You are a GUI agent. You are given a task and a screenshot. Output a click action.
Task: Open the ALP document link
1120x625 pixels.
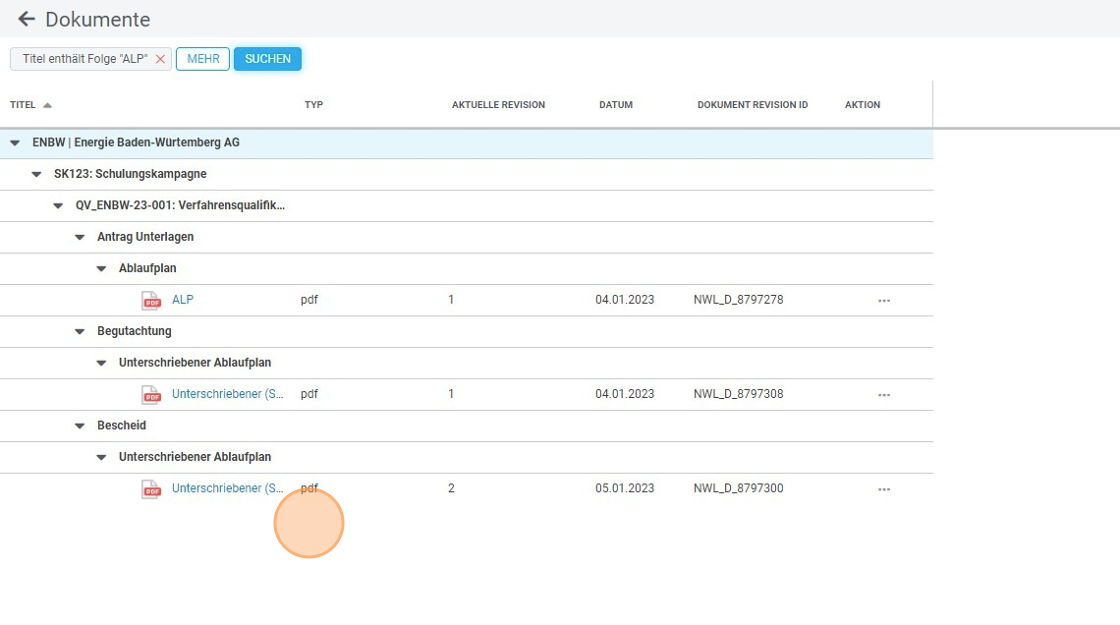coord(183,300)
